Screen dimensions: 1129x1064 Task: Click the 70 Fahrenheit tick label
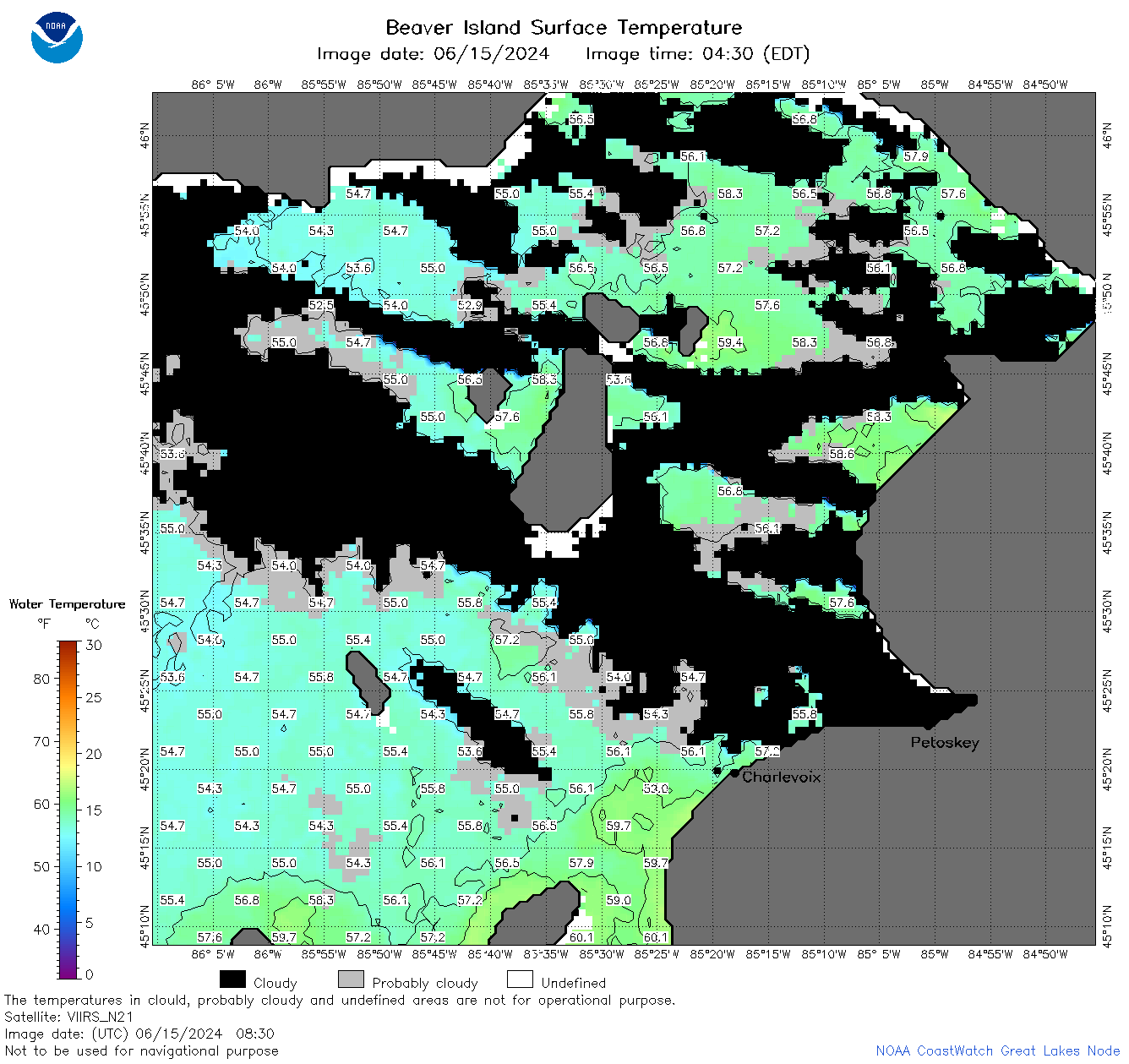[41, 741]
